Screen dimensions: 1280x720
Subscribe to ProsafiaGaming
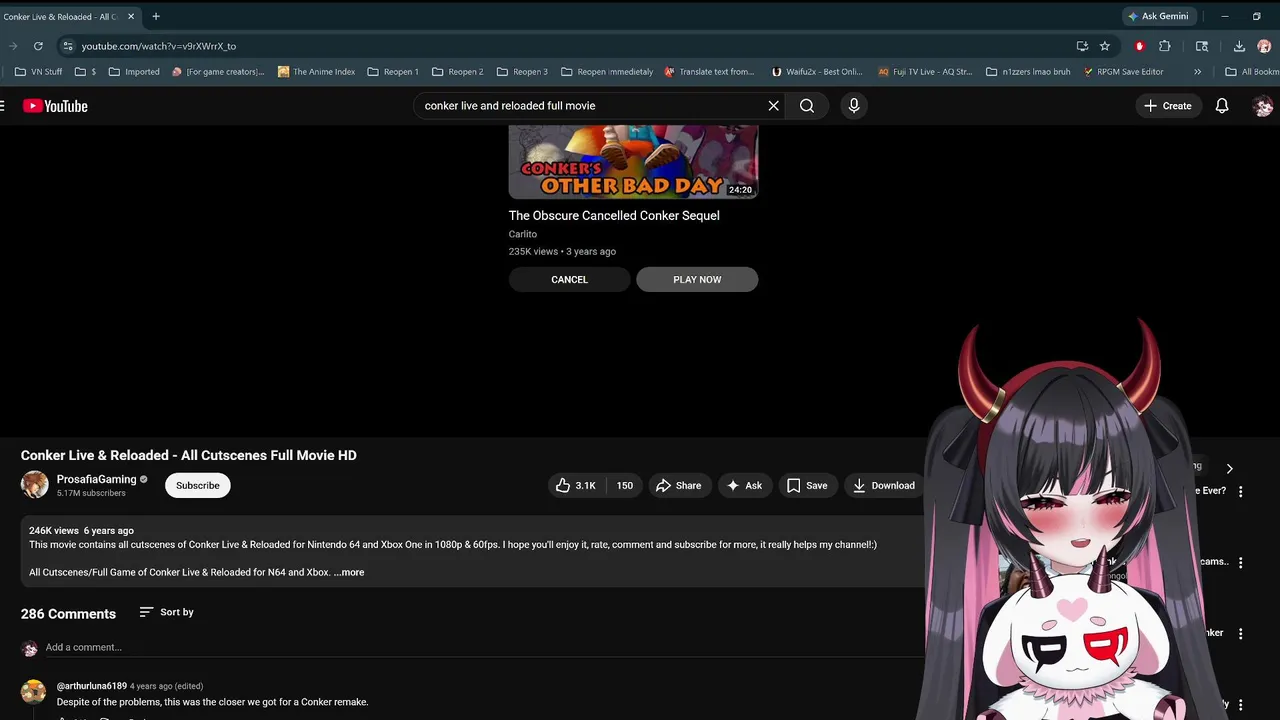(x=197, y=485)
